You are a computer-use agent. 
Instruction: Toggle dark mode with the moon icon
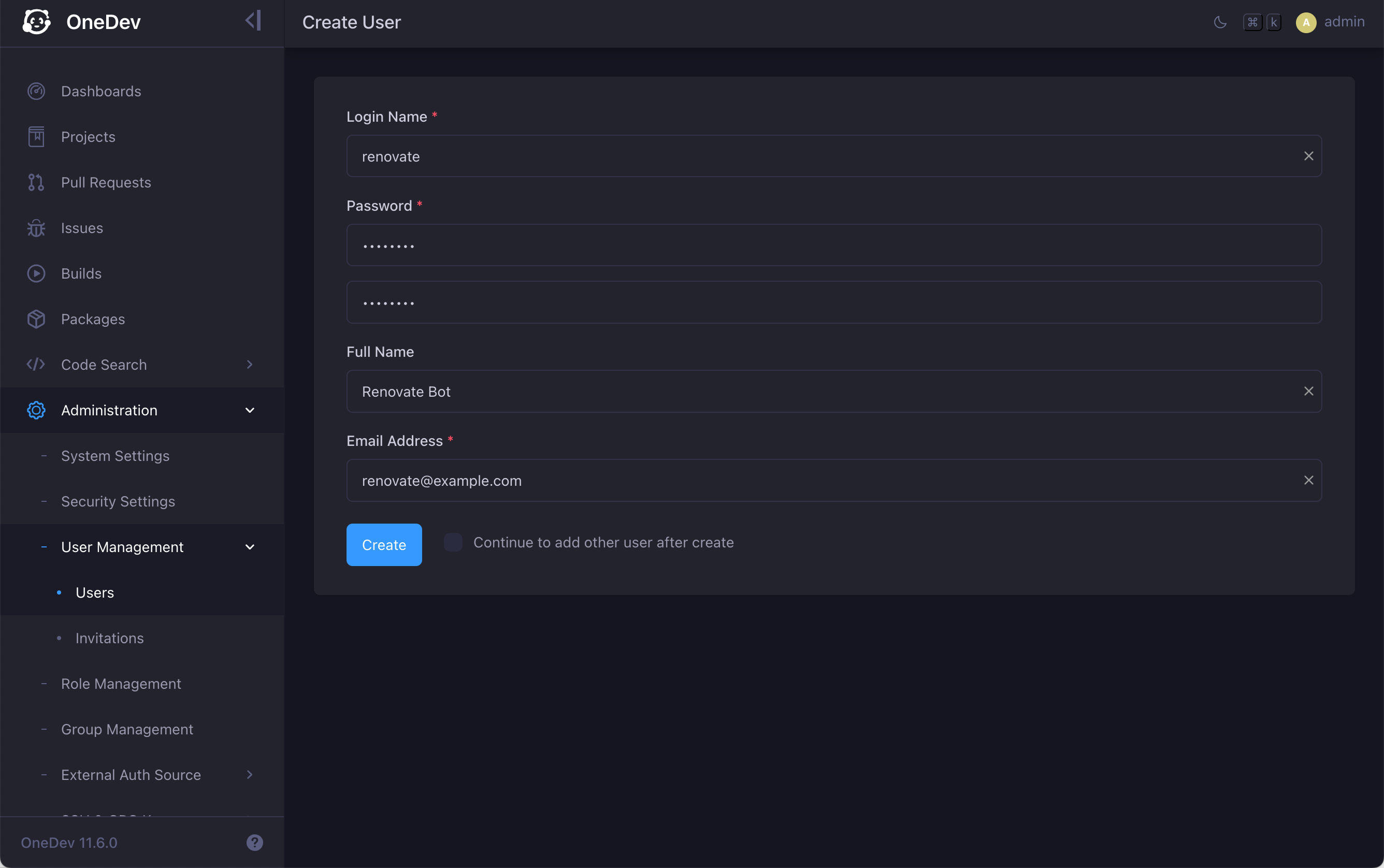1220,21
